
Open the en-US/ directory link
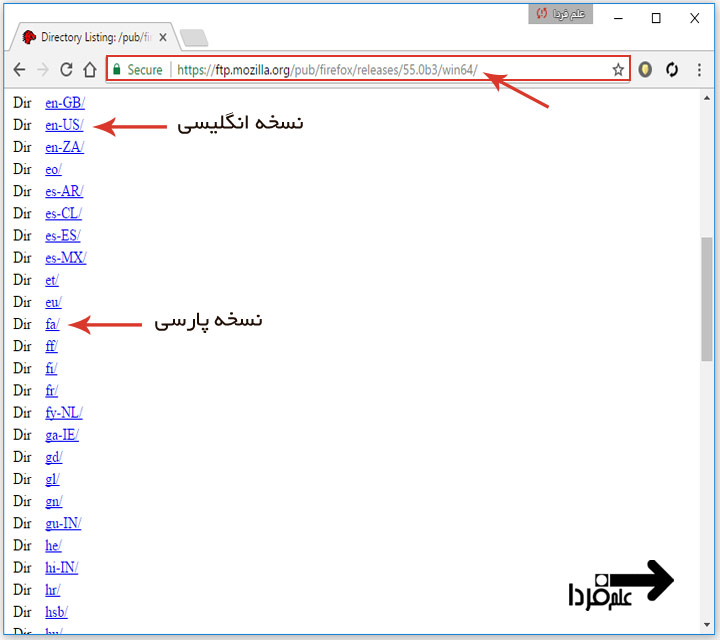pos(64,125)
